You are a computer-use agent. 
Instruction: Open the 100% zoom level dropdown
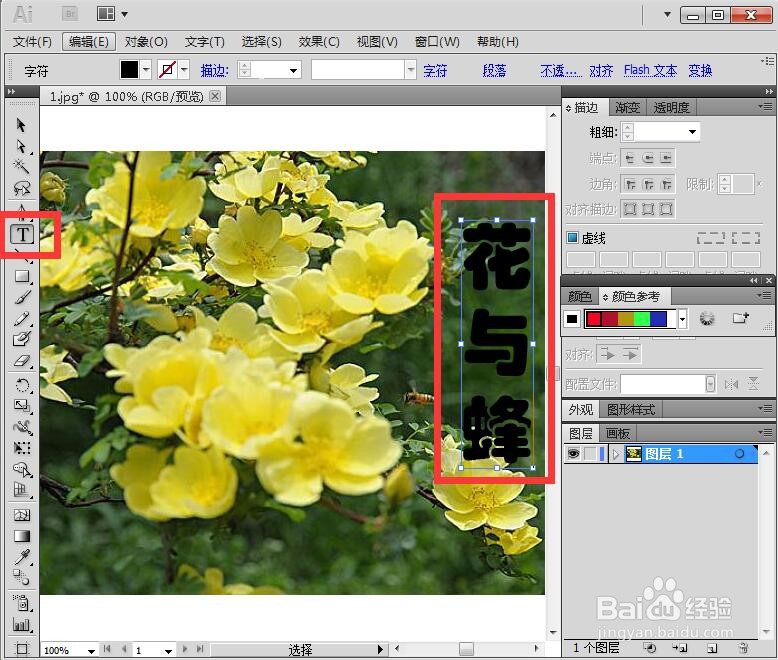(91, 651)
